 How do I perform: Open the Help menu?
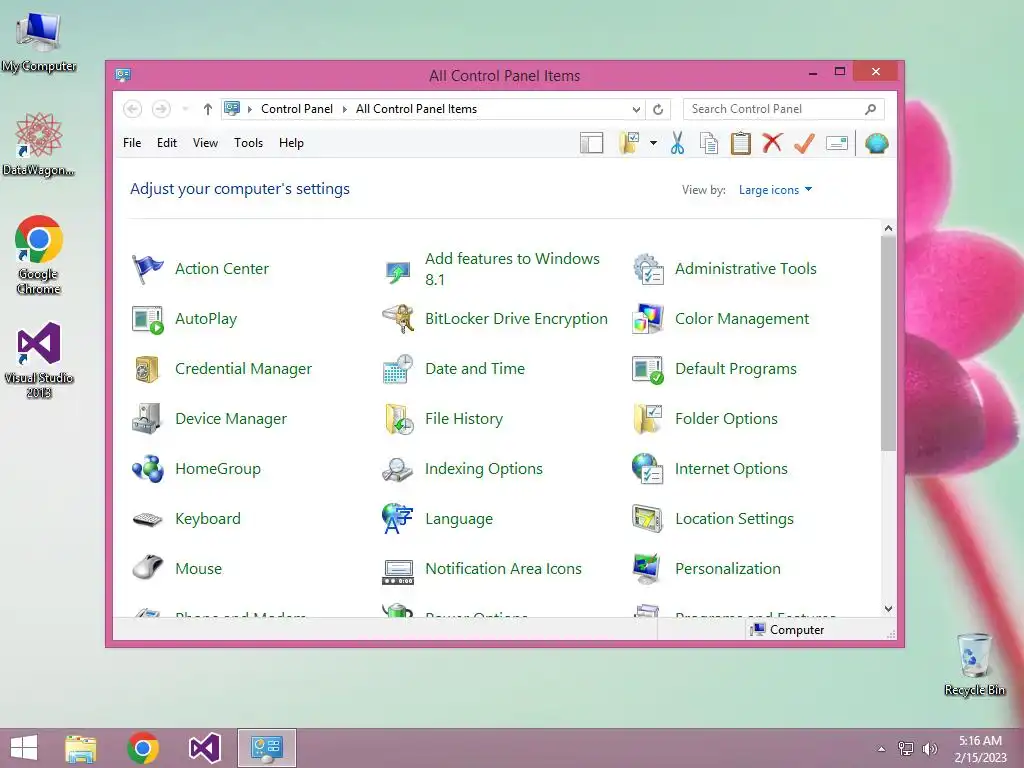click(x=291, y=143)
